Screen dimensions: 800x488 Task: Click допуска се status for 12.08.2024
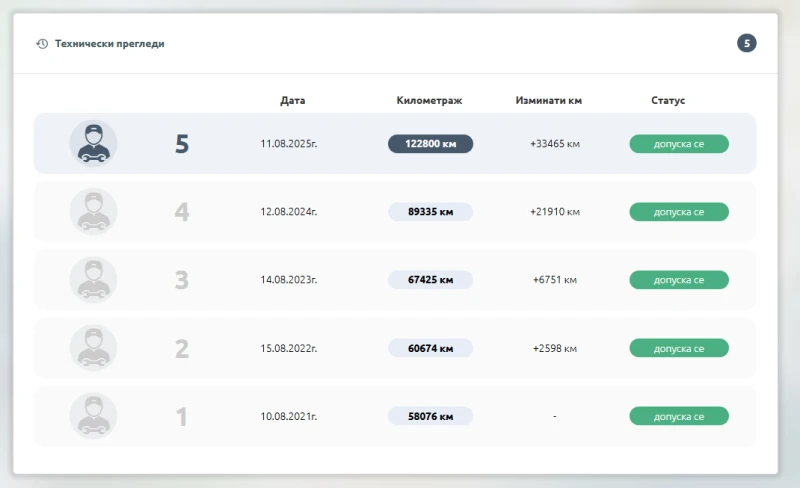(x=678, y=212)
